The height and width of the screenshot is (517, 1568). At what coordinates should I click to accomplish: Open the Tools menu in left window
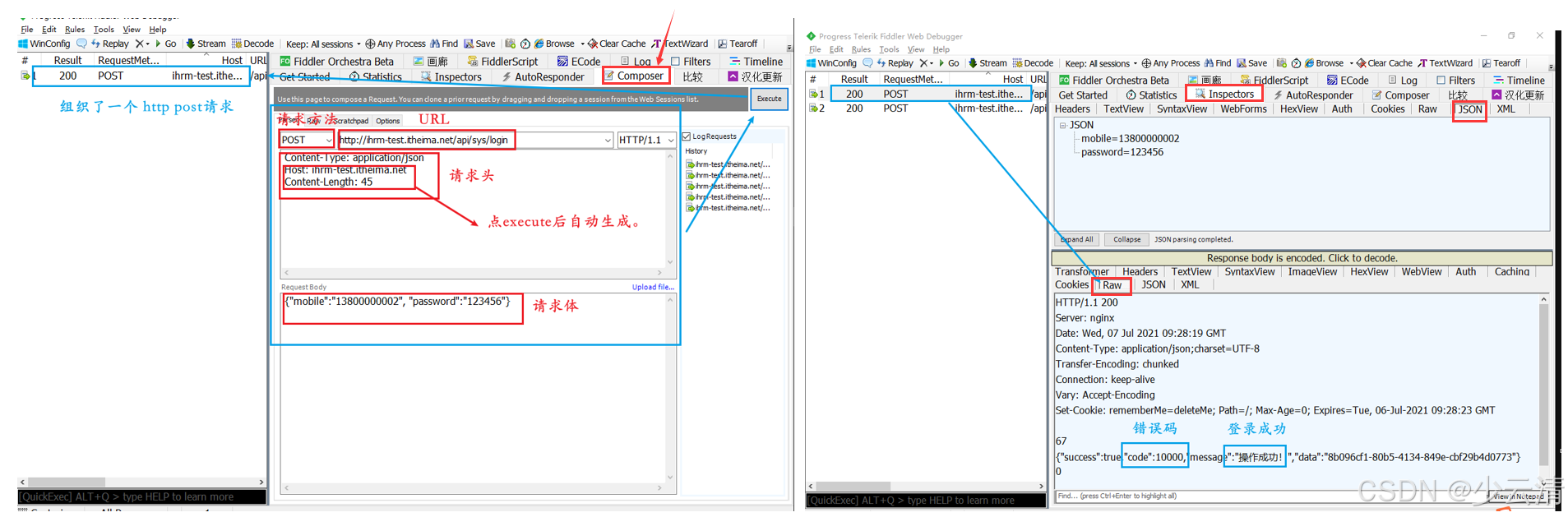[x=104, y=30]
